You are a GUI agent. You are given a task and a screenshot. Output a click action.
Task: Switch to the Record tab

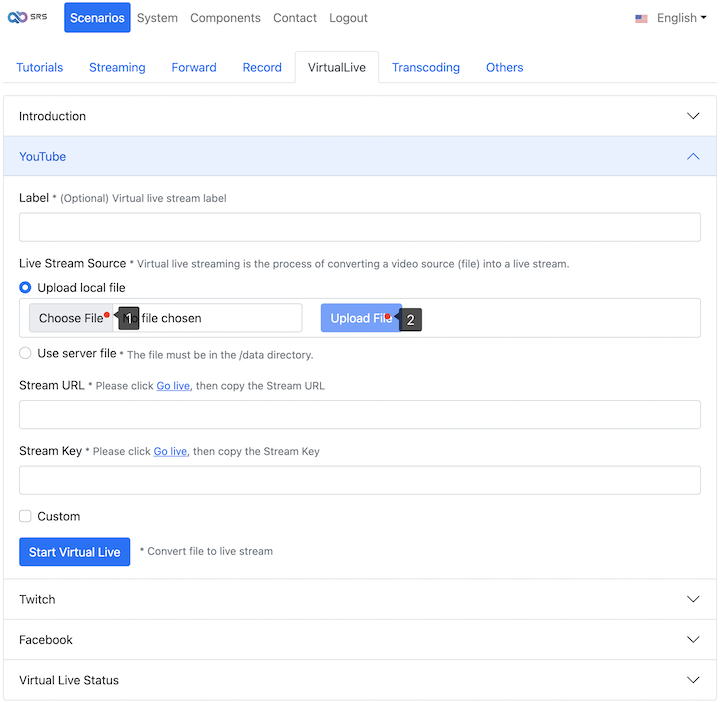pos(262,67)
